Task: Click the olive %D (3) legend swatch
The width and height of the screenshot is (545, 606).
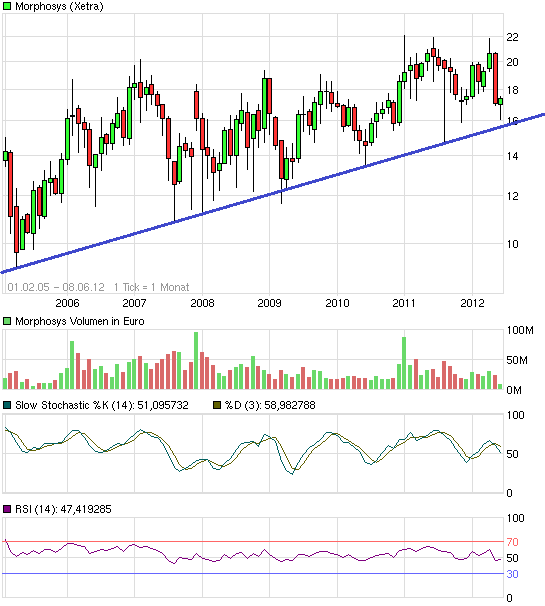Action: [217, 405]
